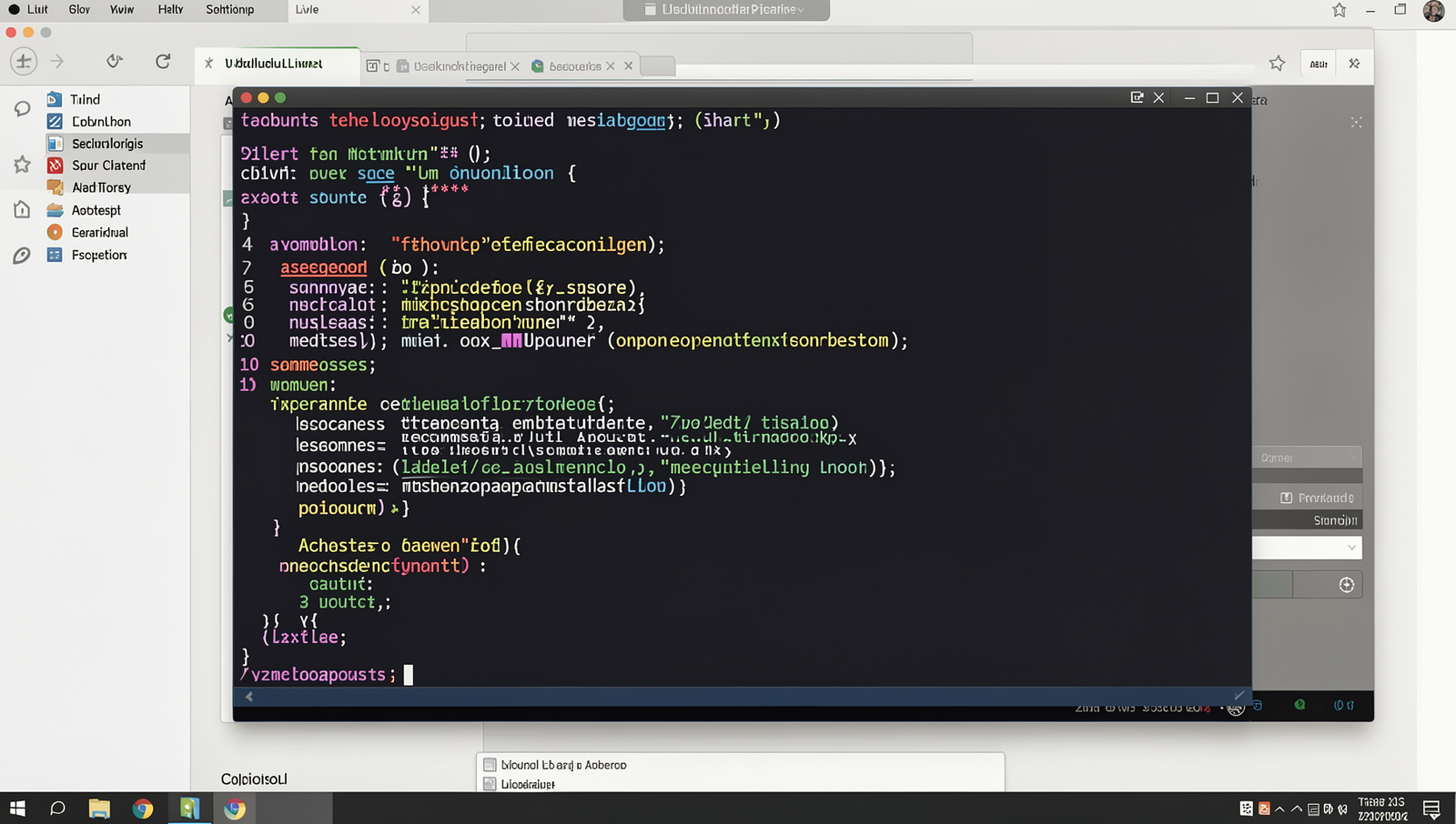The width and height of the screenshot is (1456, 824).
Task: Click the reload icon in browser toolbar
Action: (163, 61)
